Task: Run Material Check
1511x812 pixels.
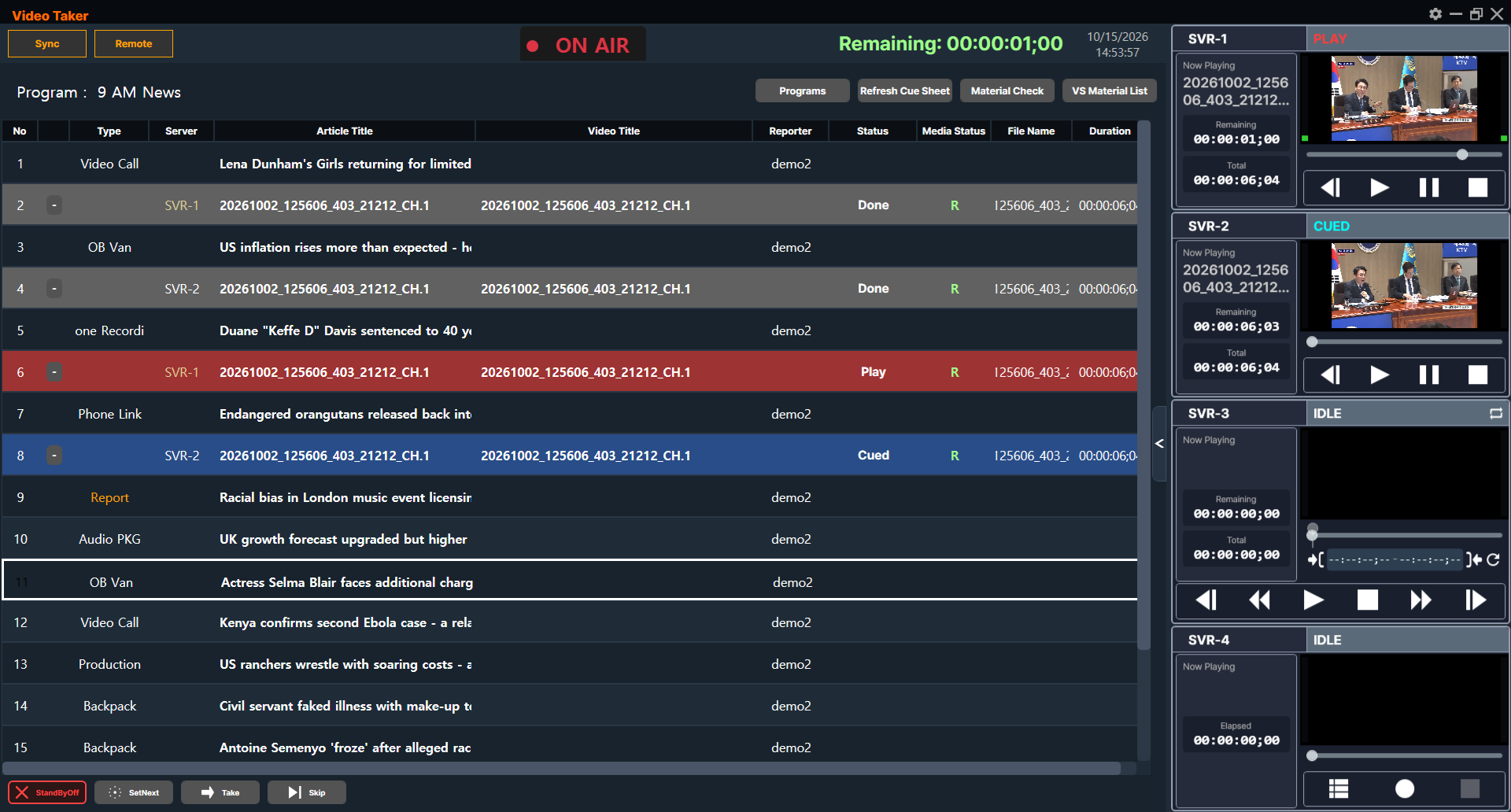Action: point(1007,90)
